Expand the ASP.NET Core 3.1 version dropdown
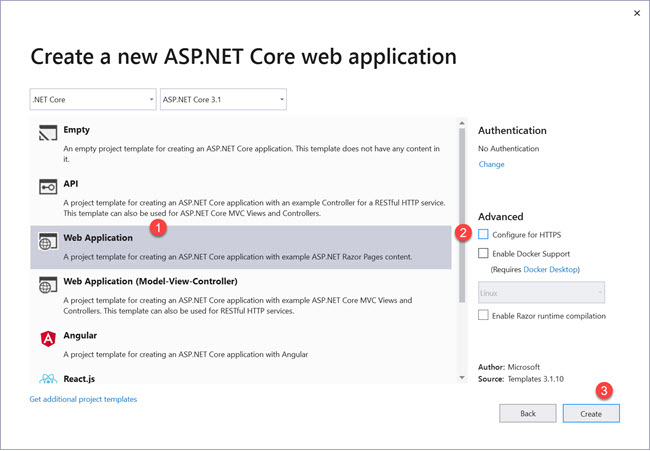Screen dimensions: 650x451 point(222,99)
